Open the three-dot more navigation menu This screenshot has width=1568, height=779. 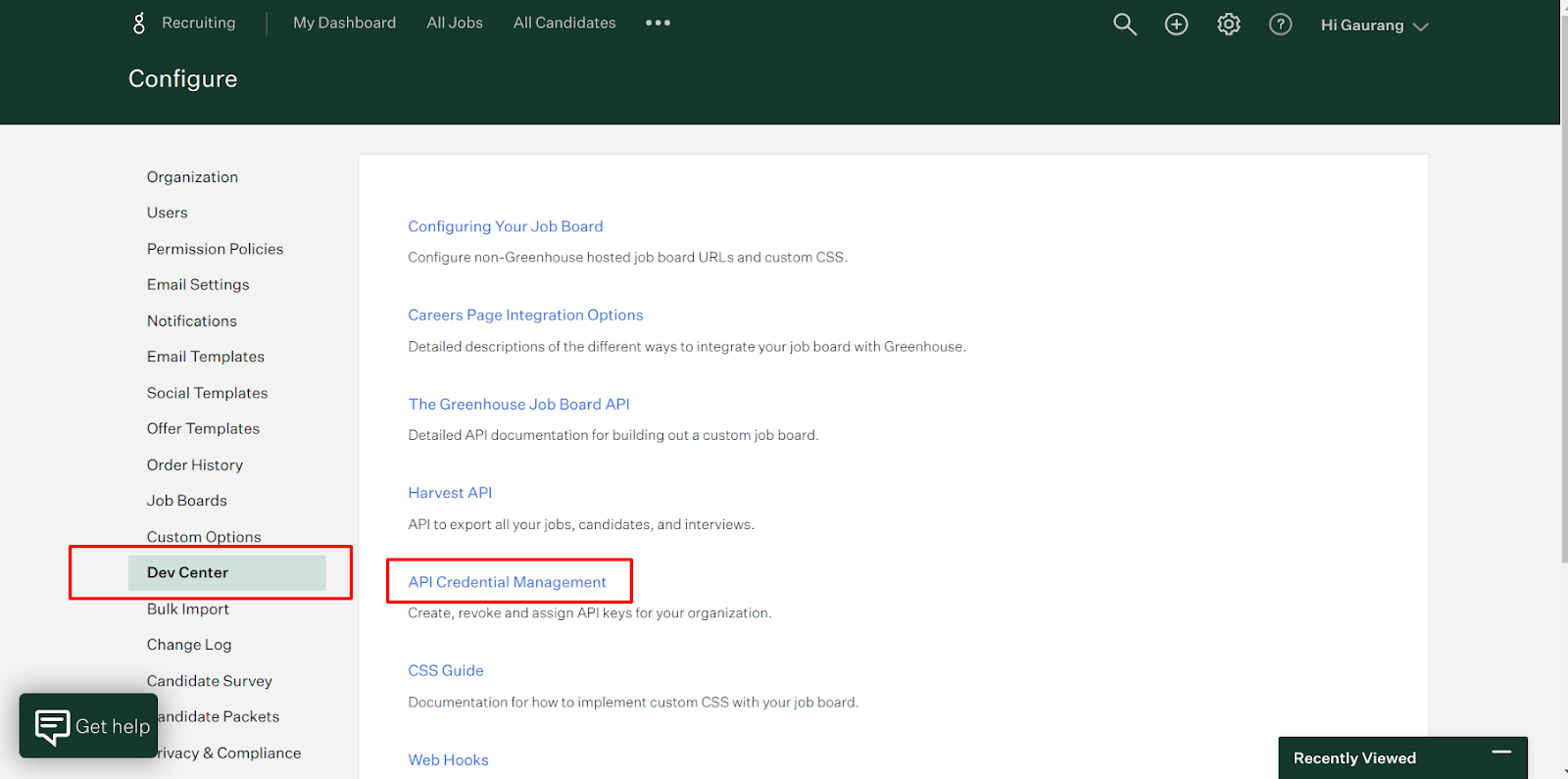tap(658, 23)
